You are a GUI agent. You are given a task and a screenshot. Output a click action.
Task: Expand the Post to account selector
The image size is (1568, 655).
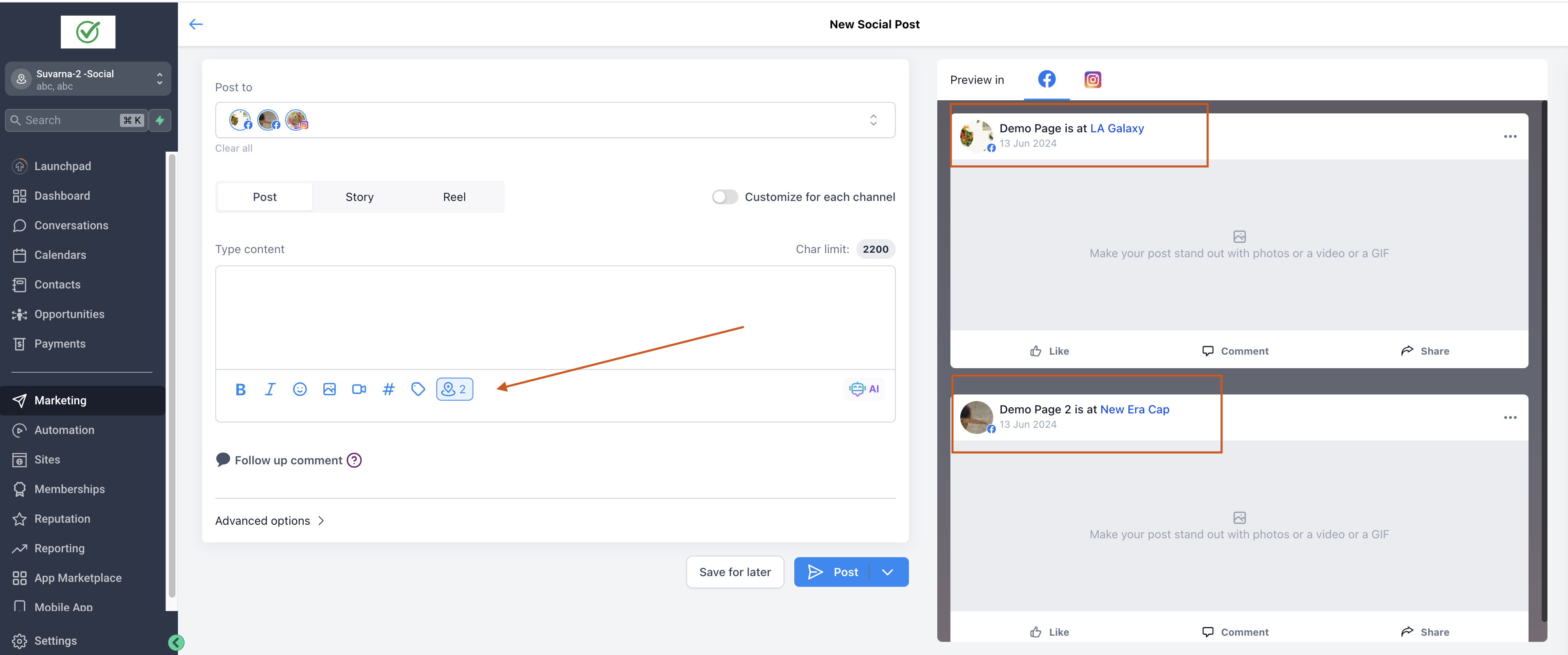(873, 120)
